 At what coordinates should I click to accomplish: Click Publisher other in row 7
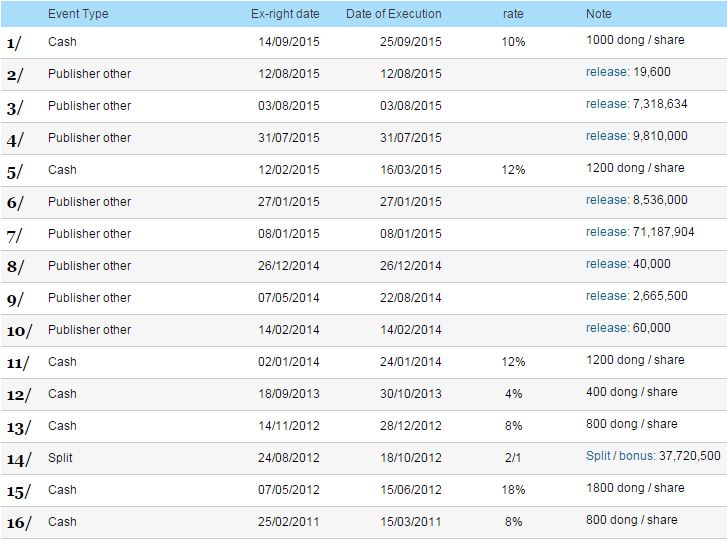coord(89,234)
